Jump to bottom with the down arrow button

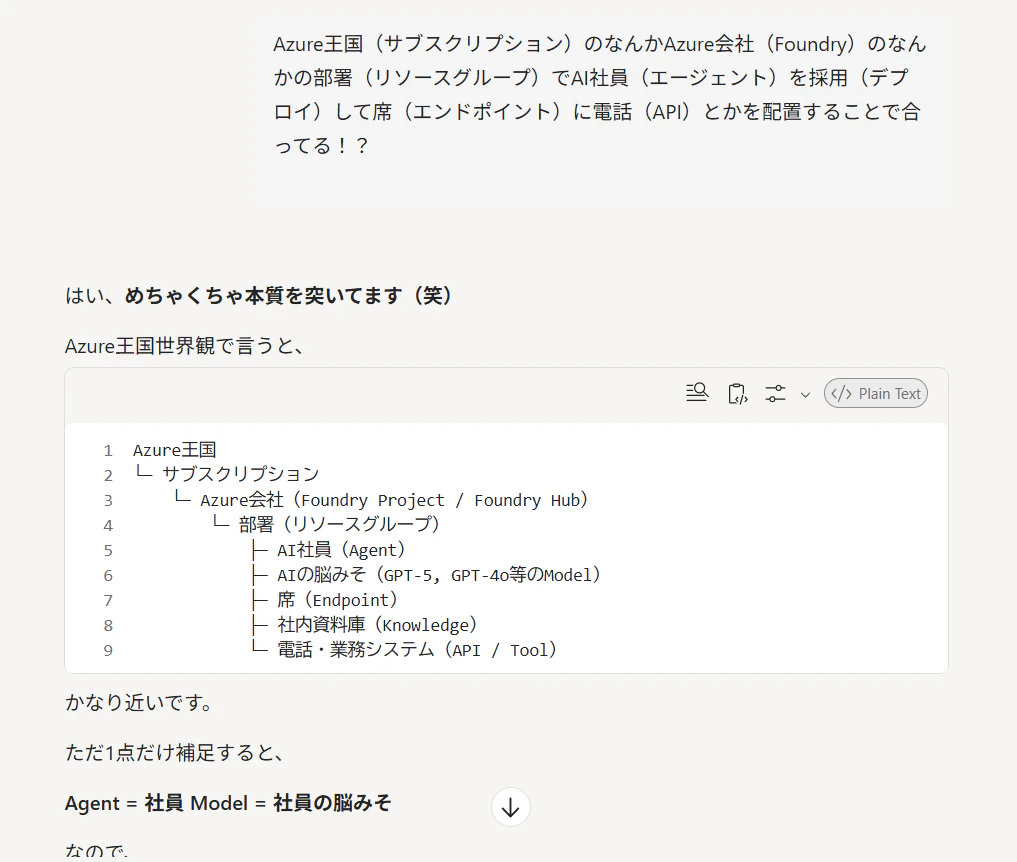coord(510,807)
